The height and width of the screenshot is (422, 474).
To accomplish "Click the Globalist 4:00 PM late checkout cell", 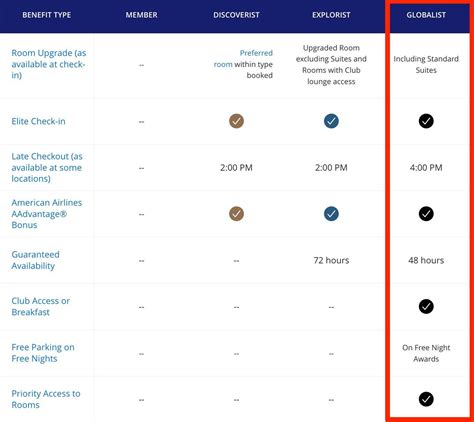I will [426, 167].
